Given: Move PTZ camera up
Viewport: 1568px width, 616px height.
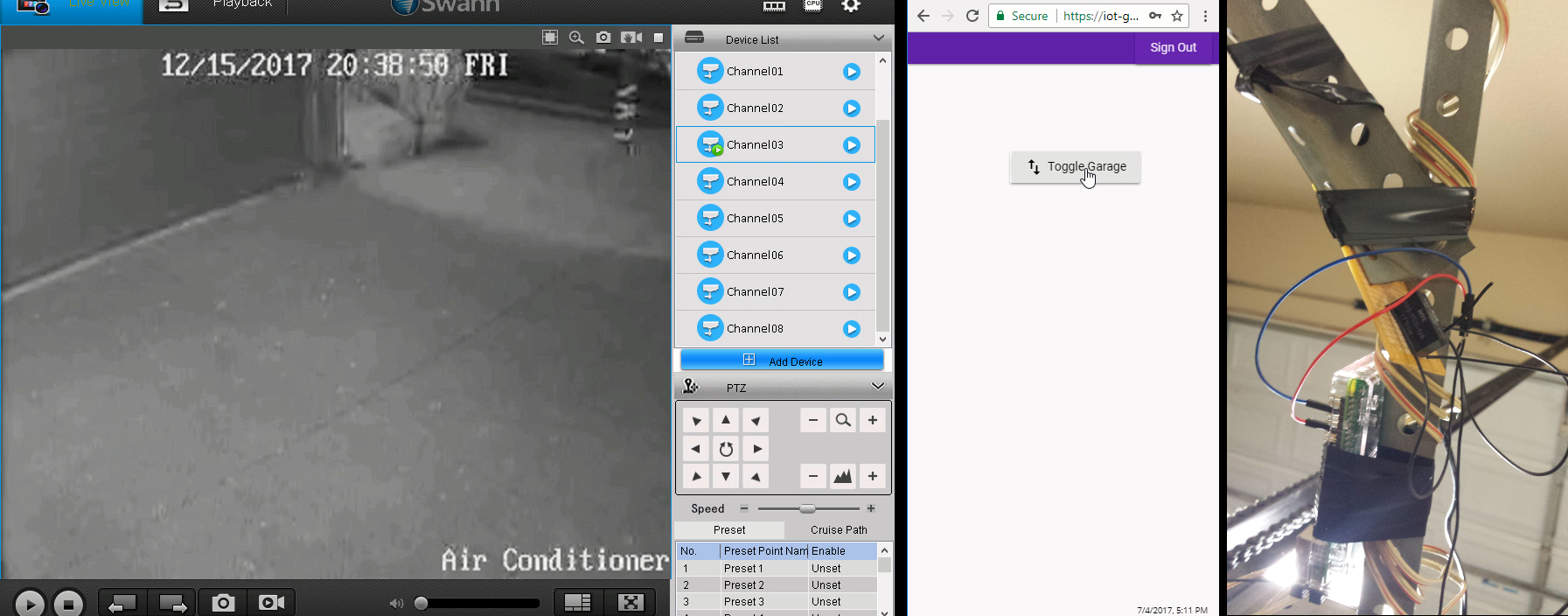Looking at the screenshot, I should pyautogui.click(x=725, y=420).
